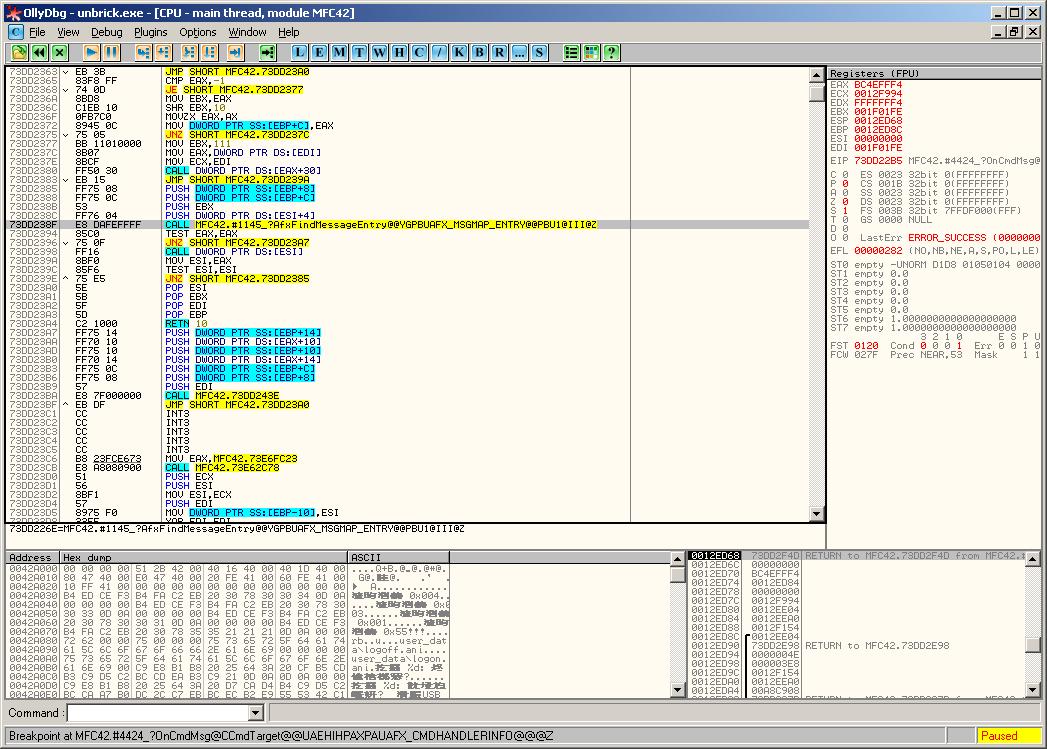Select the highlighted CALL AfxFindMessageEntry line
The width and height of the screenshot is (1047, 749).
407,225
